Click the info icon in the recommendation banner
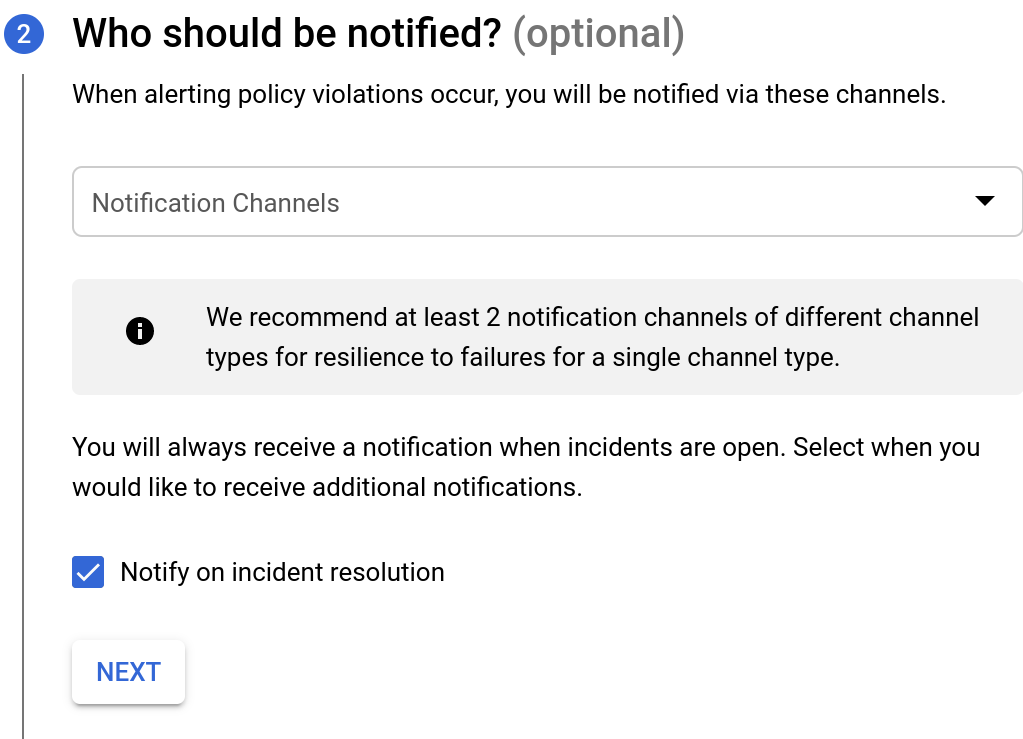 click(140, 331)
